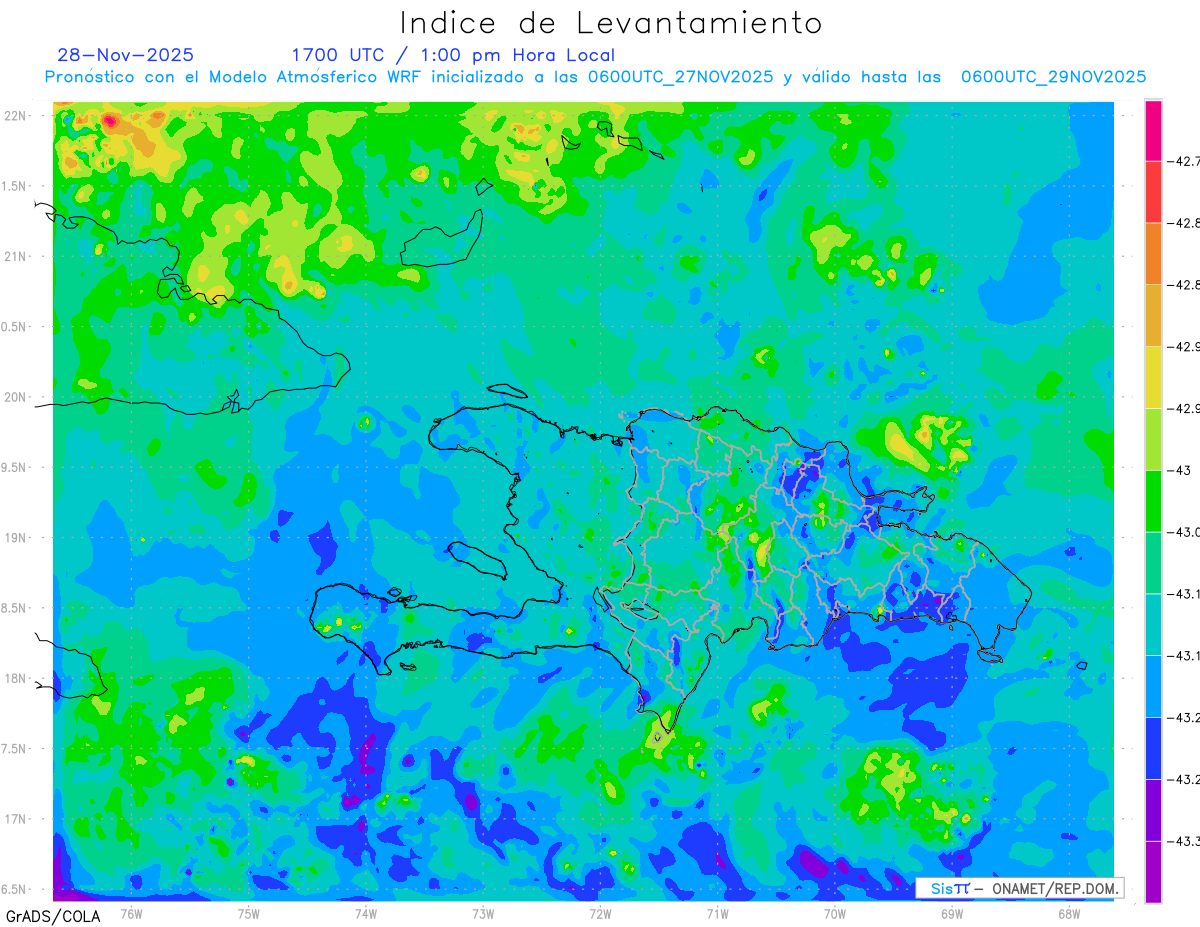Viewport: 1200px width, 927px height.
Task: Click the '-42.7' legend value
Action: click(x=1184, y=161)
